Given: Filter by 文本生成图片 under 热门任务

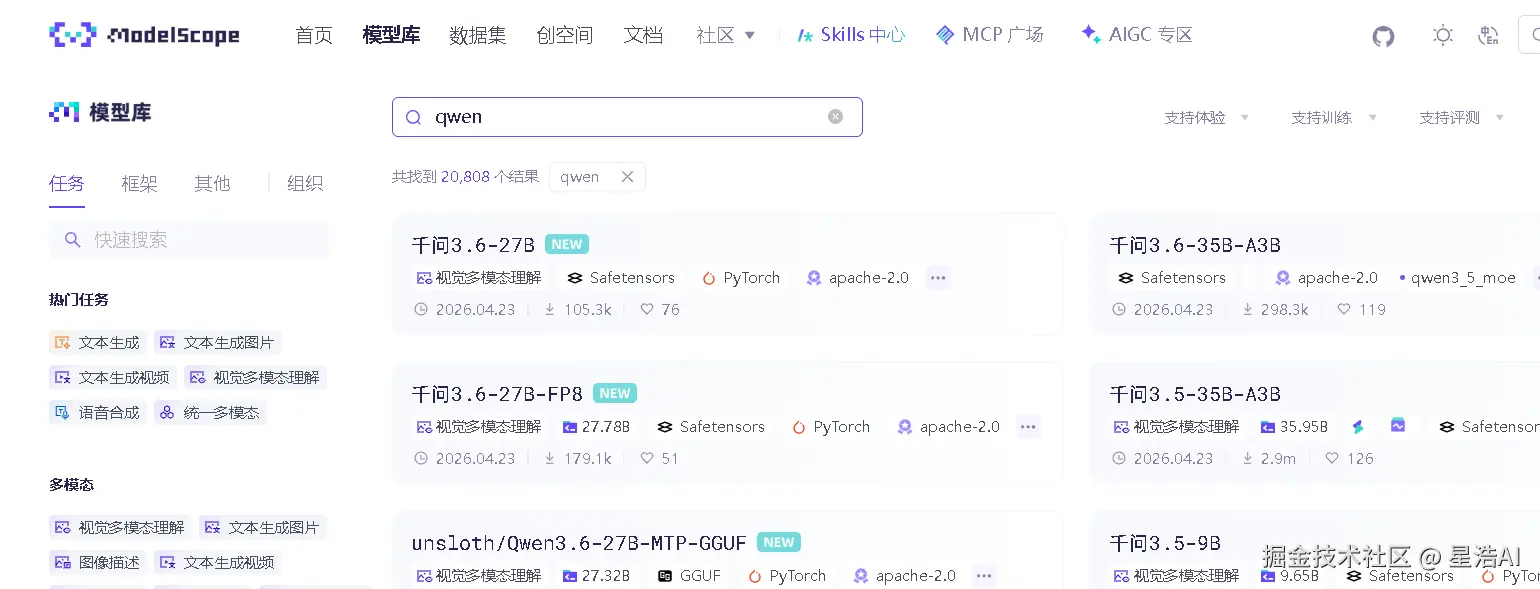Looking at the screenshot, I should pyautogui.click(x=217, y=343).
